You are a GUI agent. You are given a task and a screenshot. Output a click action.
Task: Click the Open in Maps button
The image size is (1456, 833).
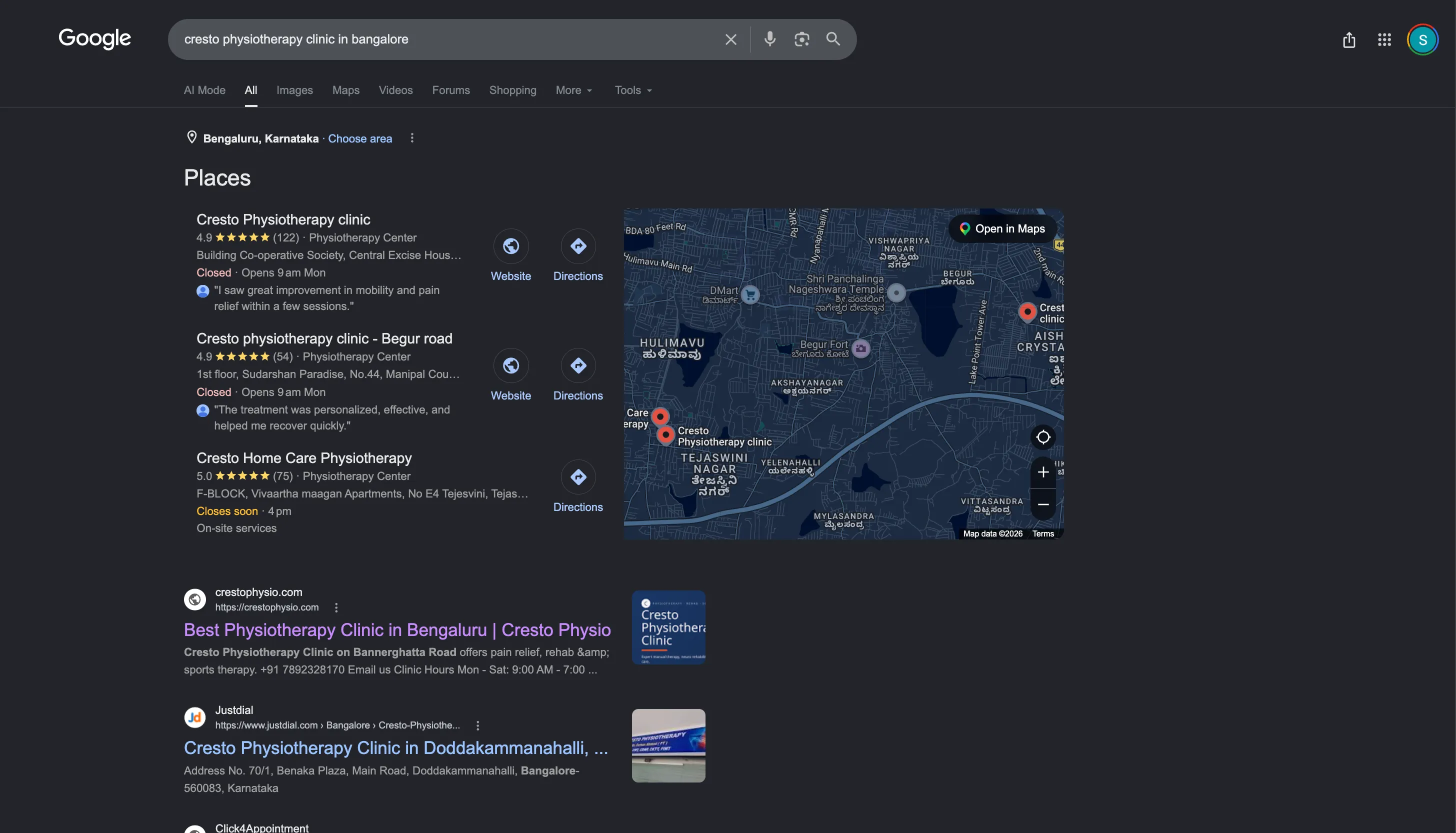[1002, 229]
